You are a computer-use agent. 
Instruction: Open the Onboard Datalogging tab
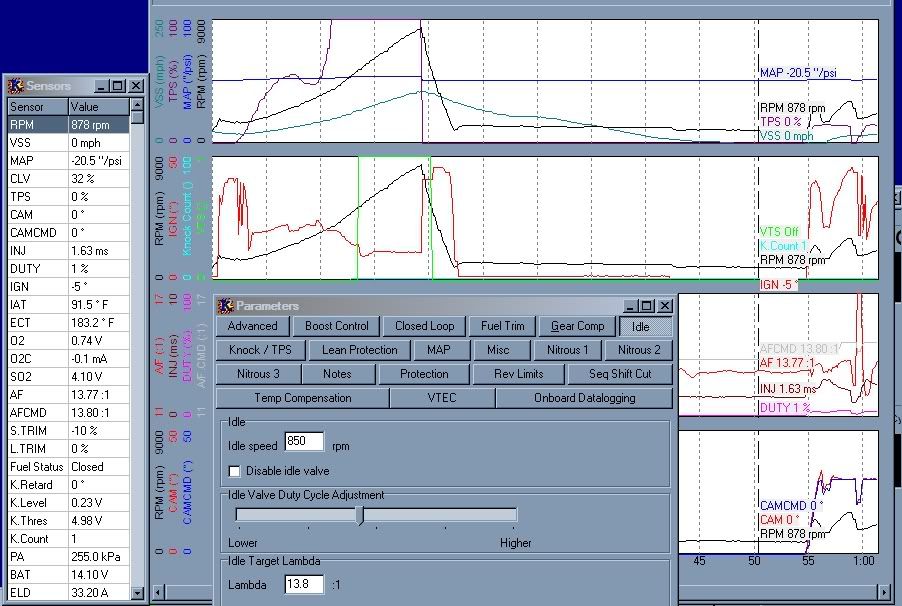583,398
